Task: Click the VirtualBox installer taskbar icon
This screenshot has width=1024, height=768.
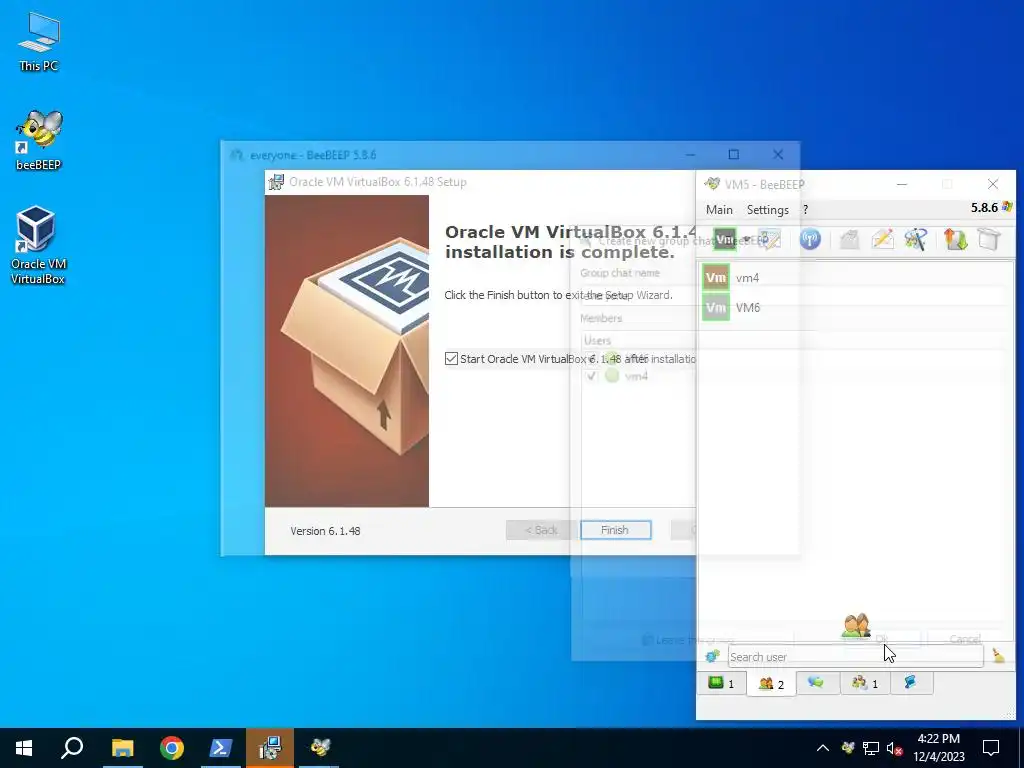Action: pos(270,748)
